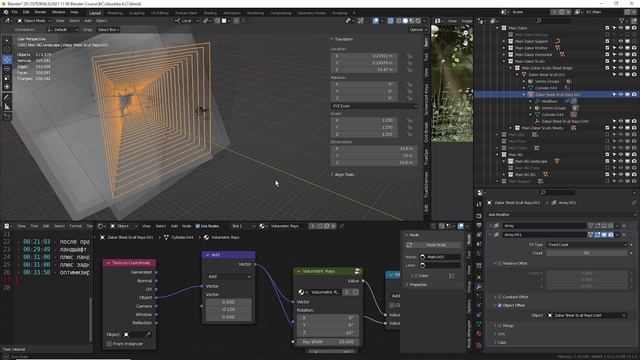Image resolution: width=640 pixels, height=360 pixels.
Task: Enable the Constant Offset checkbox
Action: (x=500, y=297)
